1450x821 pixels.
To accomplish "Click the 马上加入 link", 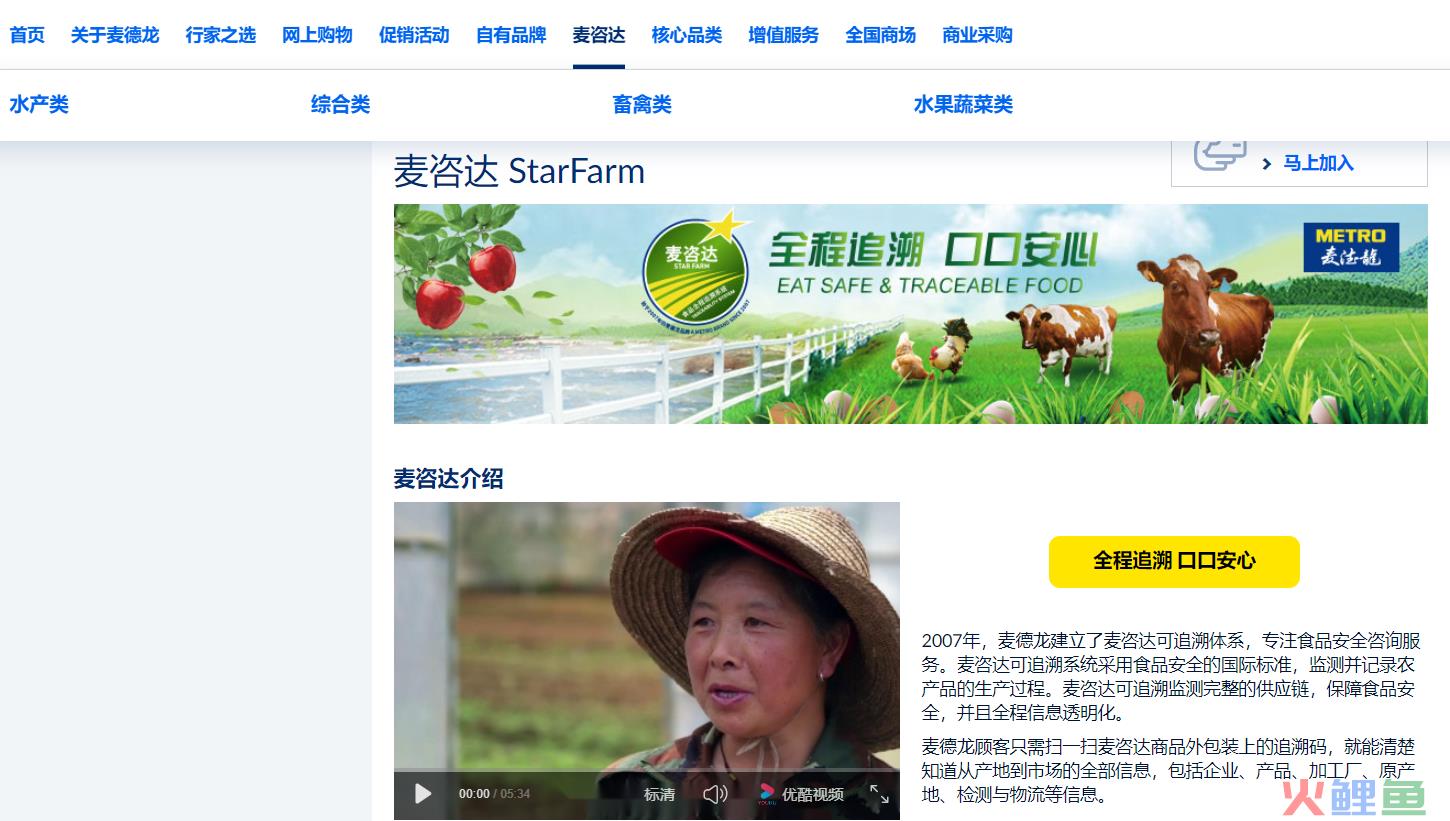I will point(1318,163).
